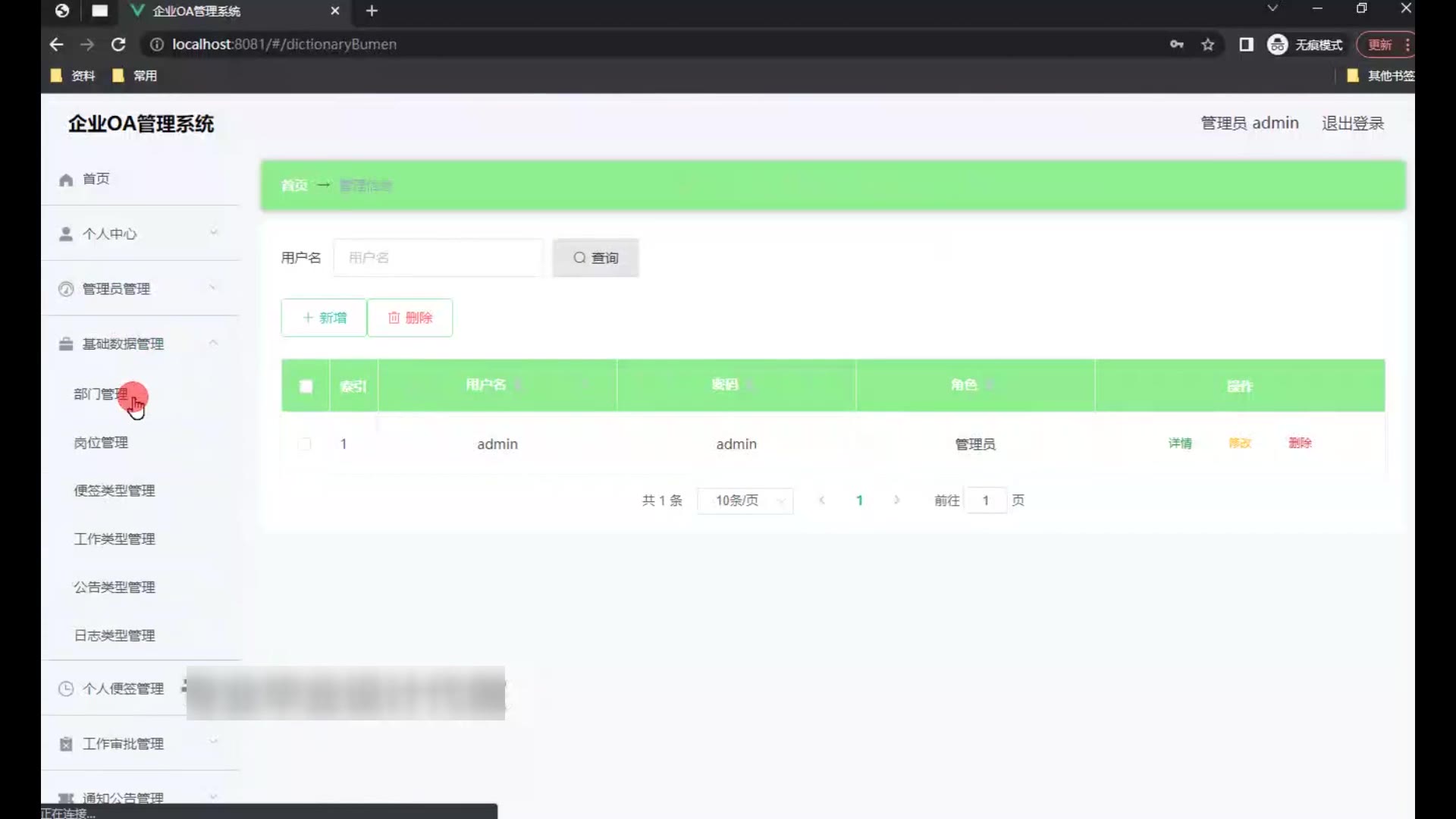Collapse the 基础数据管理 sidebar section
1456x819 pixels.
point(213,344)
